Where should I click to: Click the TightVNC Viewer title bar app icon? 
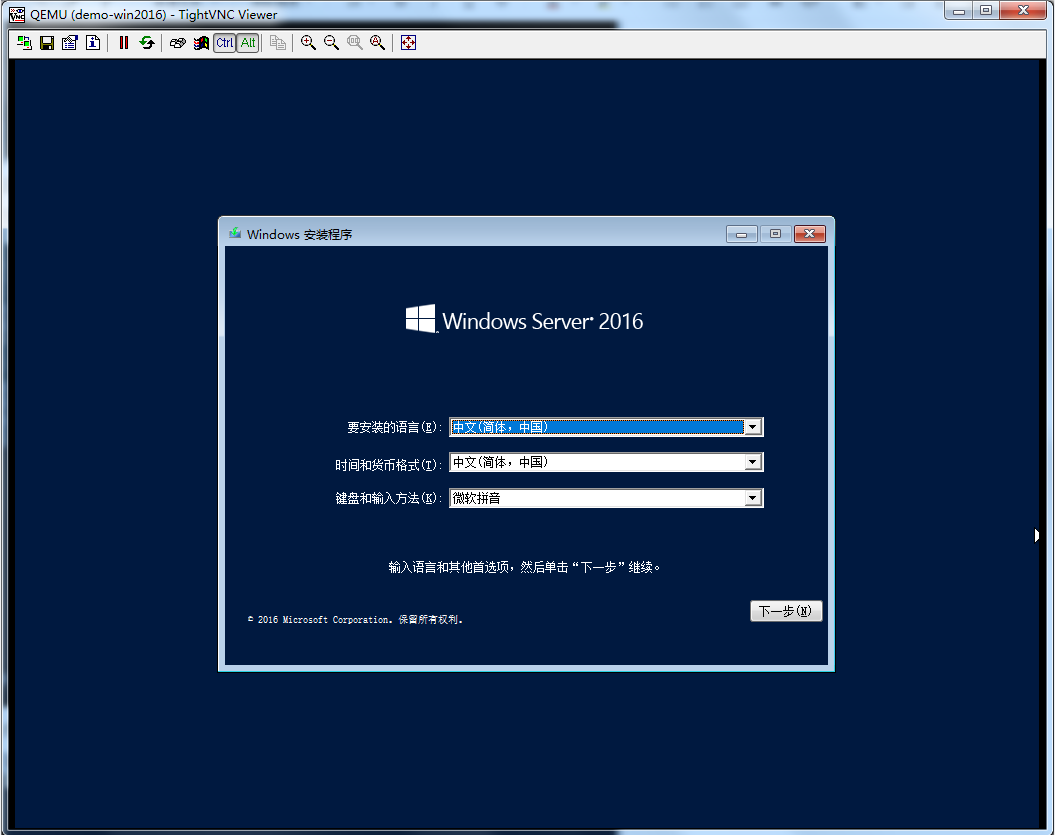point(17,14)
